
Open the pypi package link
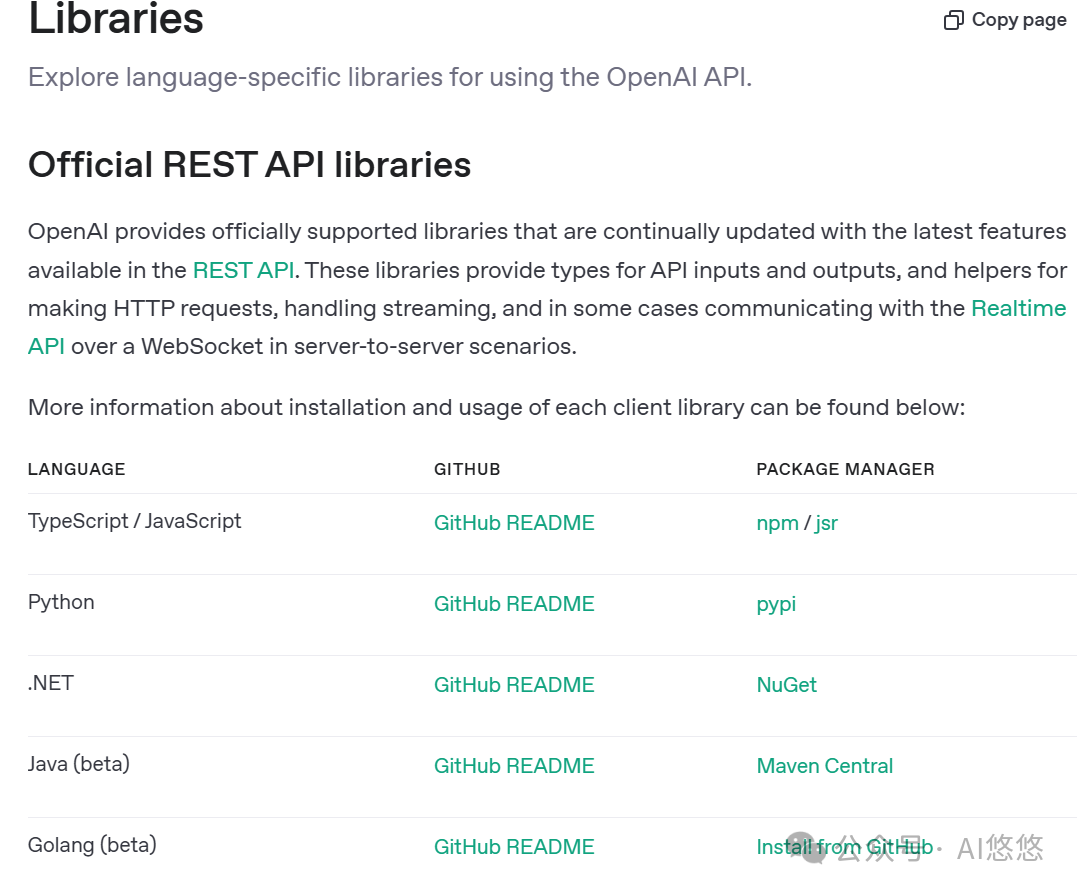pyautogui.click(x=776, y=604)
